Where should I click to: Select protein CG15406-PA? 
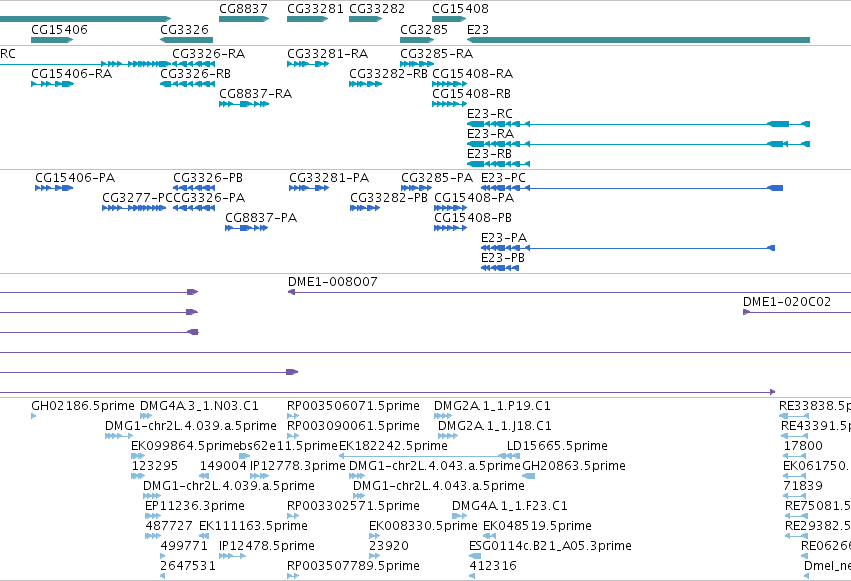(54, 188)
